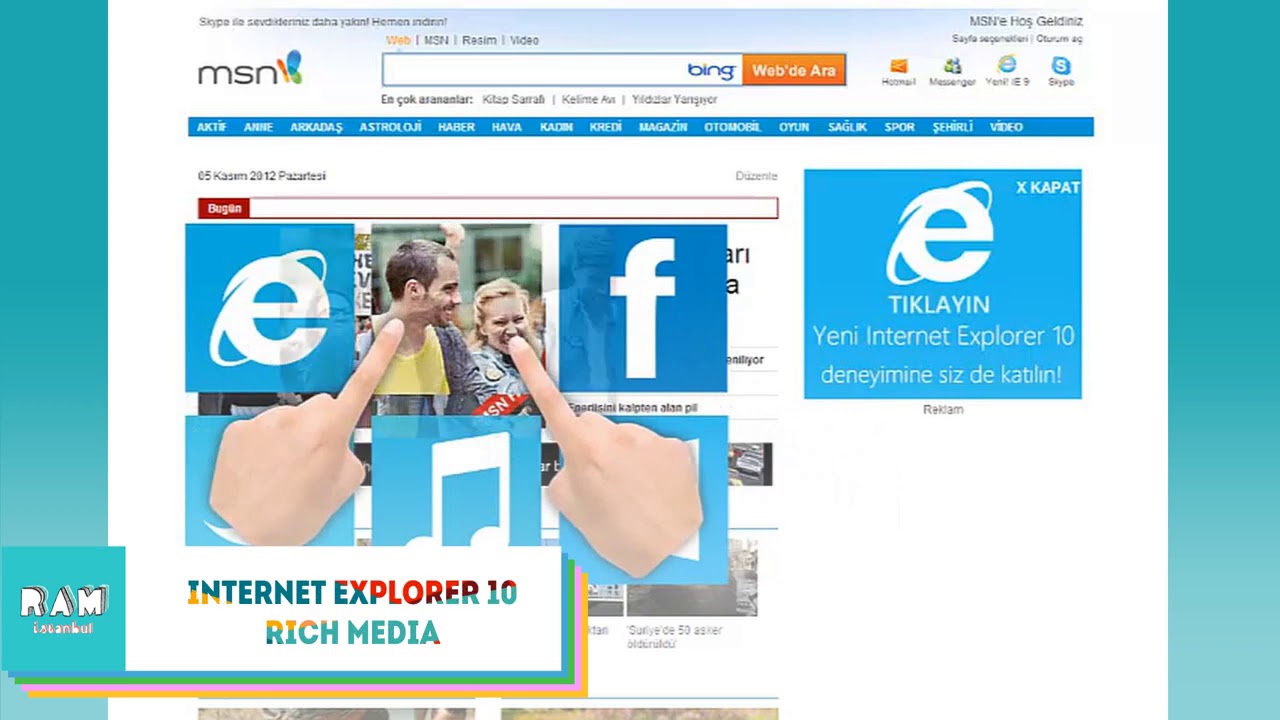This screenshot has height=720, width=1280.
Task: Click the date text 05 Kasım 2012 Pazartesi
Action: click(262, 176)
